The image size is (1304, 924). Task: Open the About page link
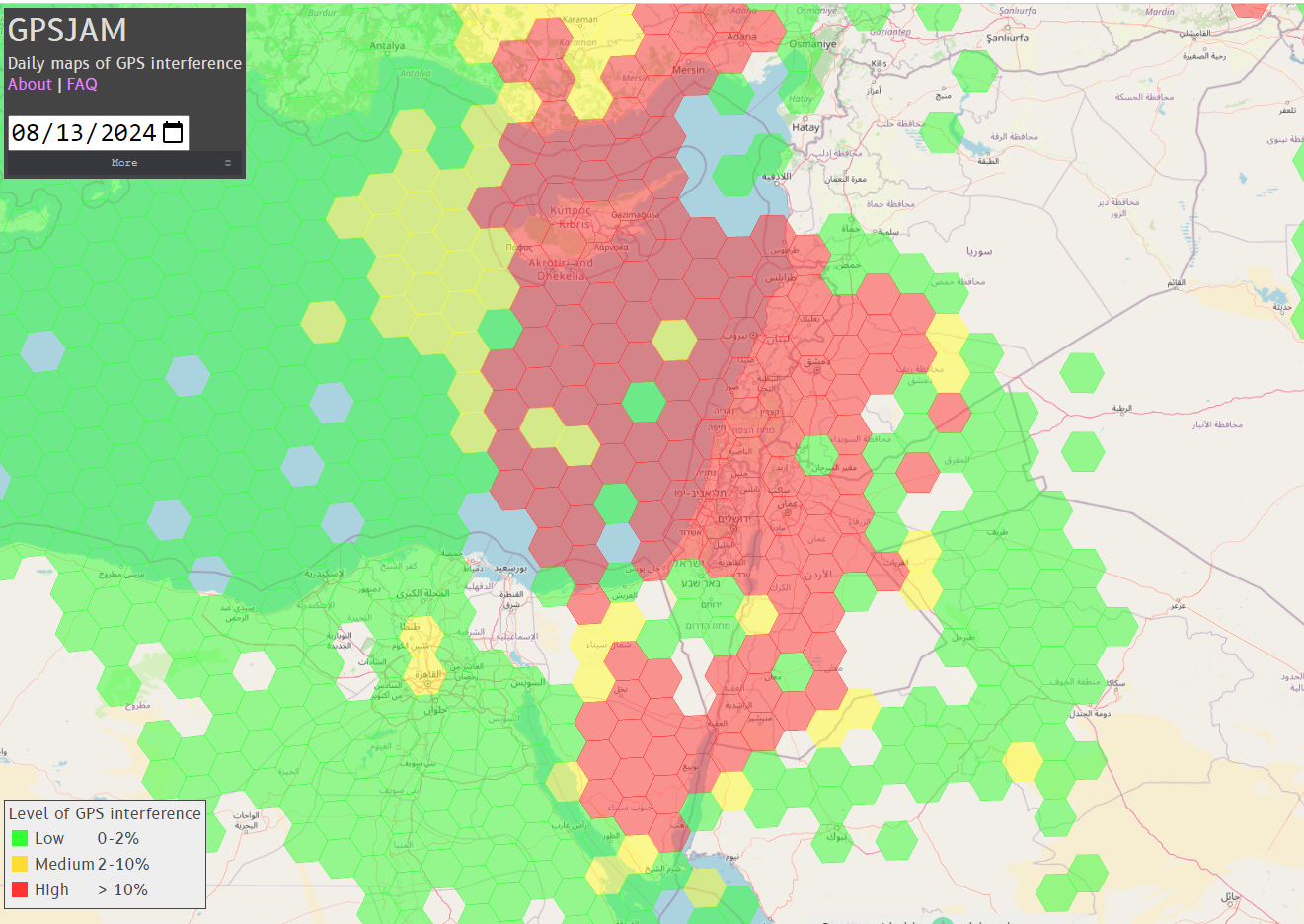(30, 84)
